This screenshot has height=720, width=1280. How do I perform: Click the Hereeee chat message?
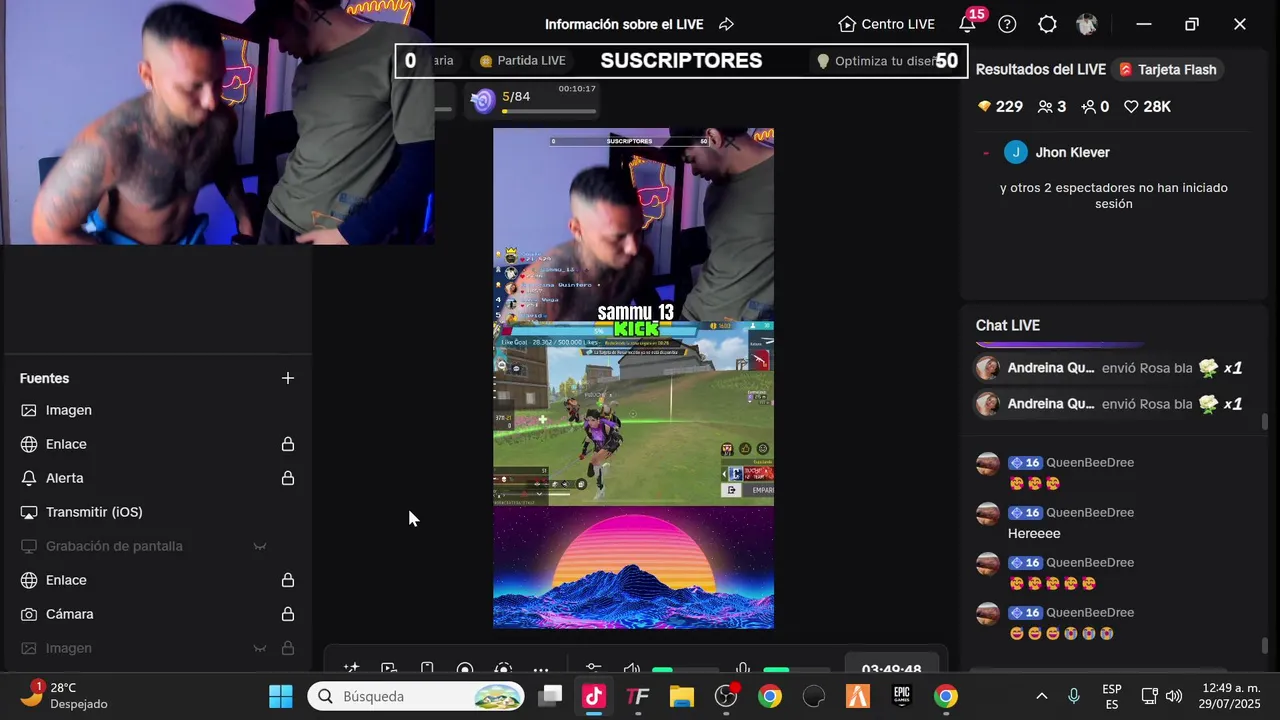click(x=1034, y=534)
